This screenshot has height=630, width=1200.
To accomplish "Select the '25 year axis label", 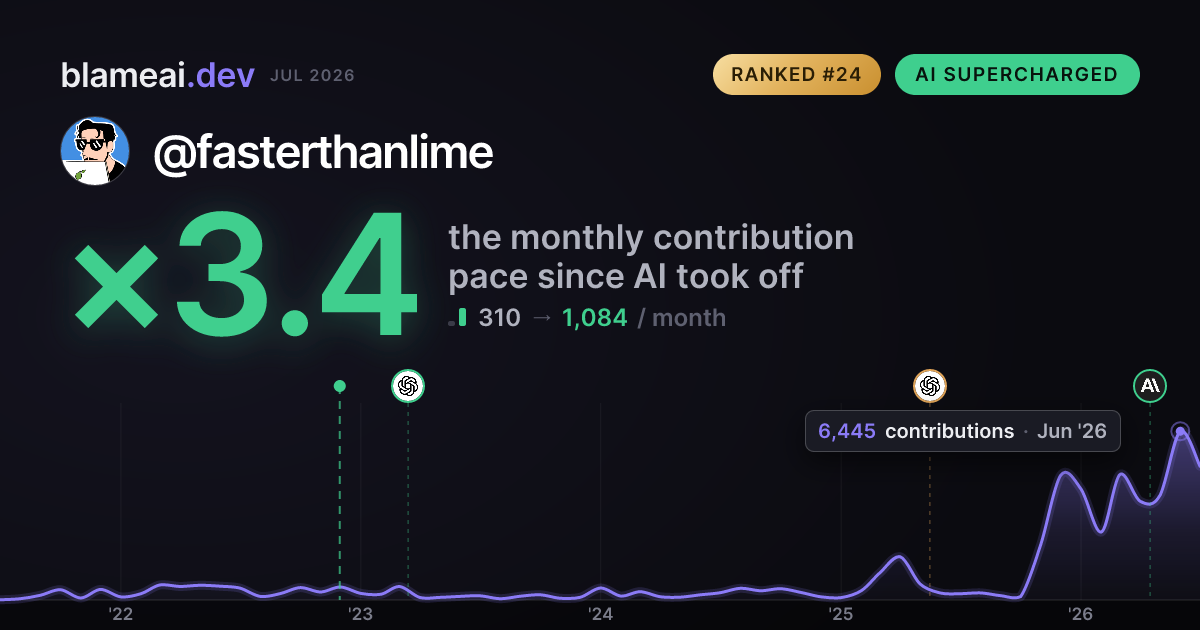I will pyautogui.click(x=840, y=613).
